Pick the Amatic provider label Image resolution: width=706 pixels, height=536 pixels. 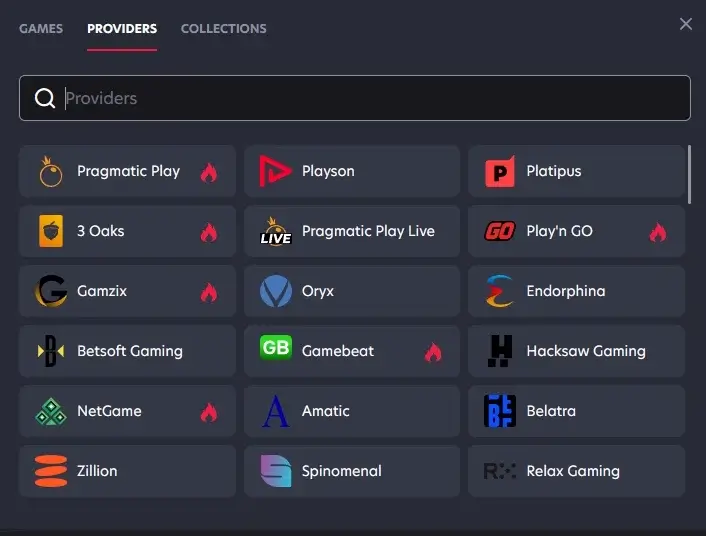pos(326,411)
